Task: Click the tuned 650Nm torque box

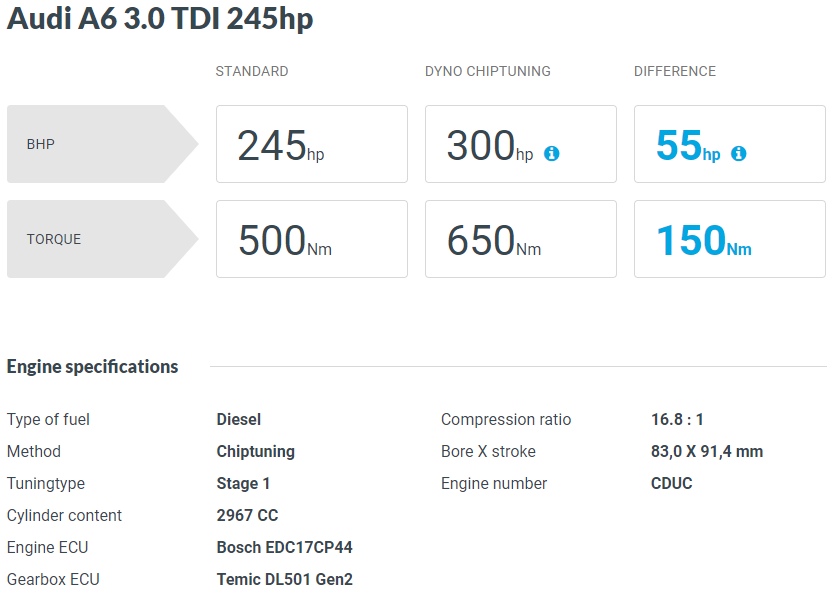Action: click(x=521, y=239)
